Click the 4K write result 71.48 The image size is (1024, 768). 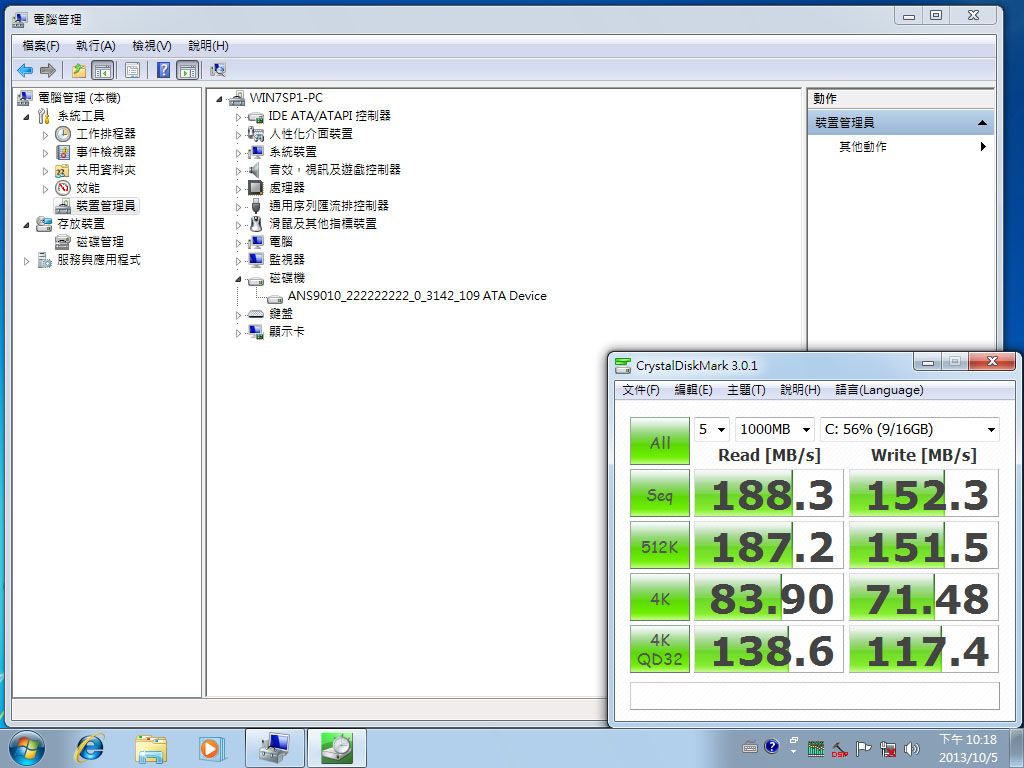click(923, 598)
